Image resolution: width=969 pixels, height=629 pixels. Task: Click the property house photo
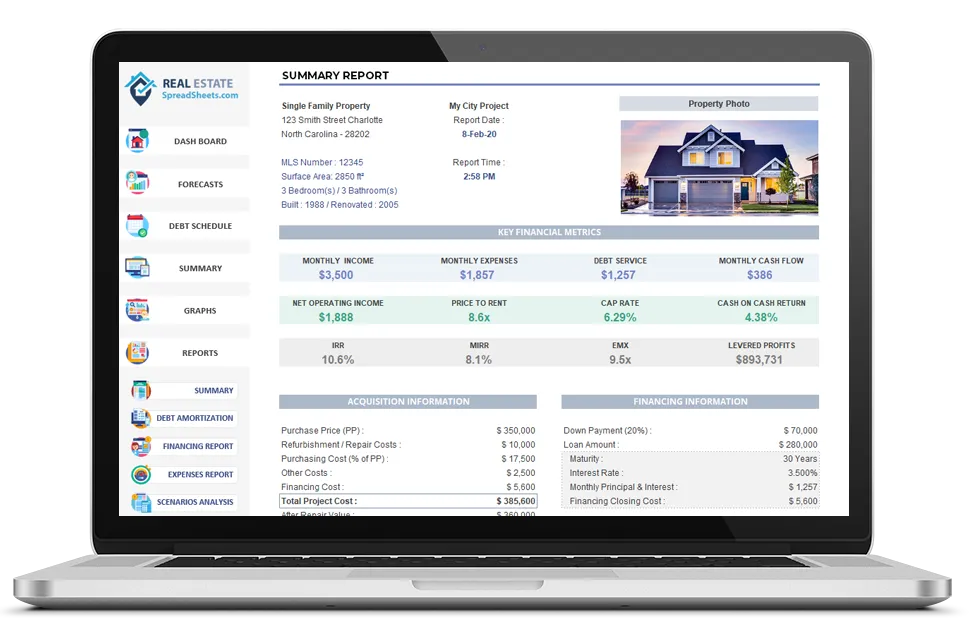(719, 167)
